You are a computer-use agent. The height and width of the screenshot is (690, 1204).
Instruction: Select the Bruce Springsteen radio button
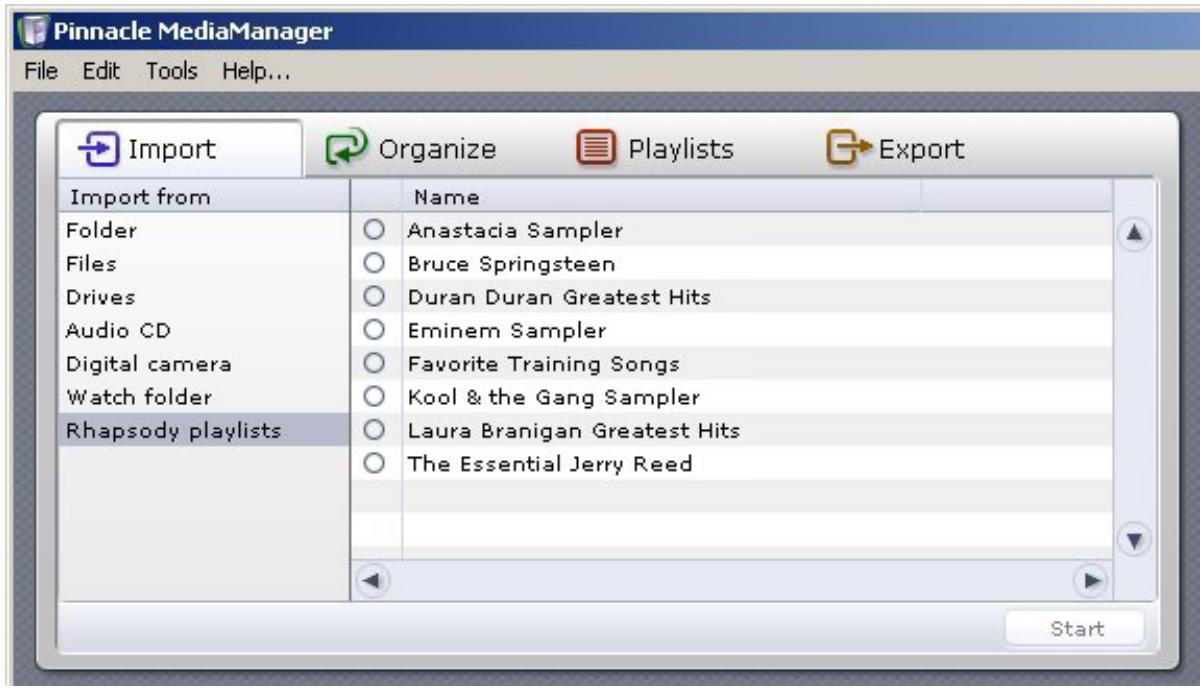point(375,264)
